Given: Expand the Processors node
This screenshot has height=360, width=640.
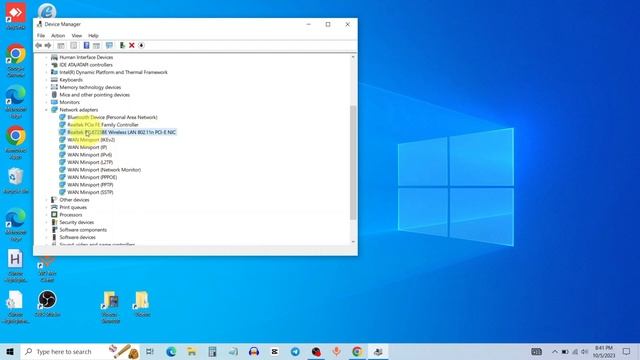Looking at the screenshot, I should [x=47, y=215].
